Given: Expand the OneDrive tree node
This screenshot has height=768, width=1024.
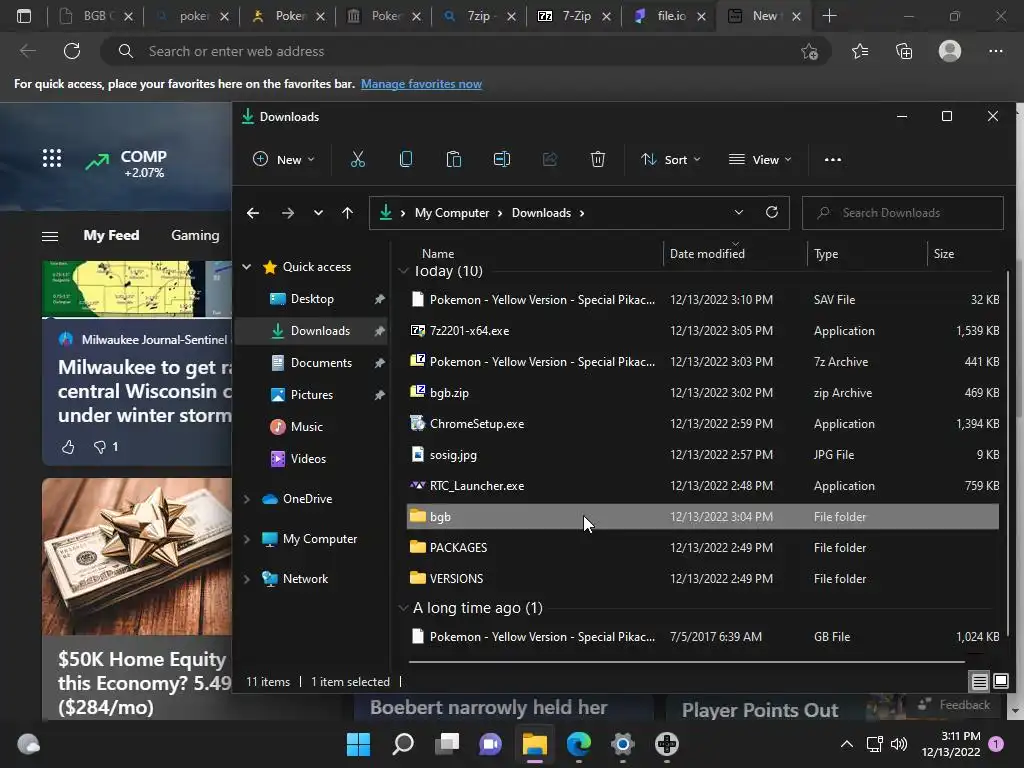Looking at the screenshot, I should (247, 499).
